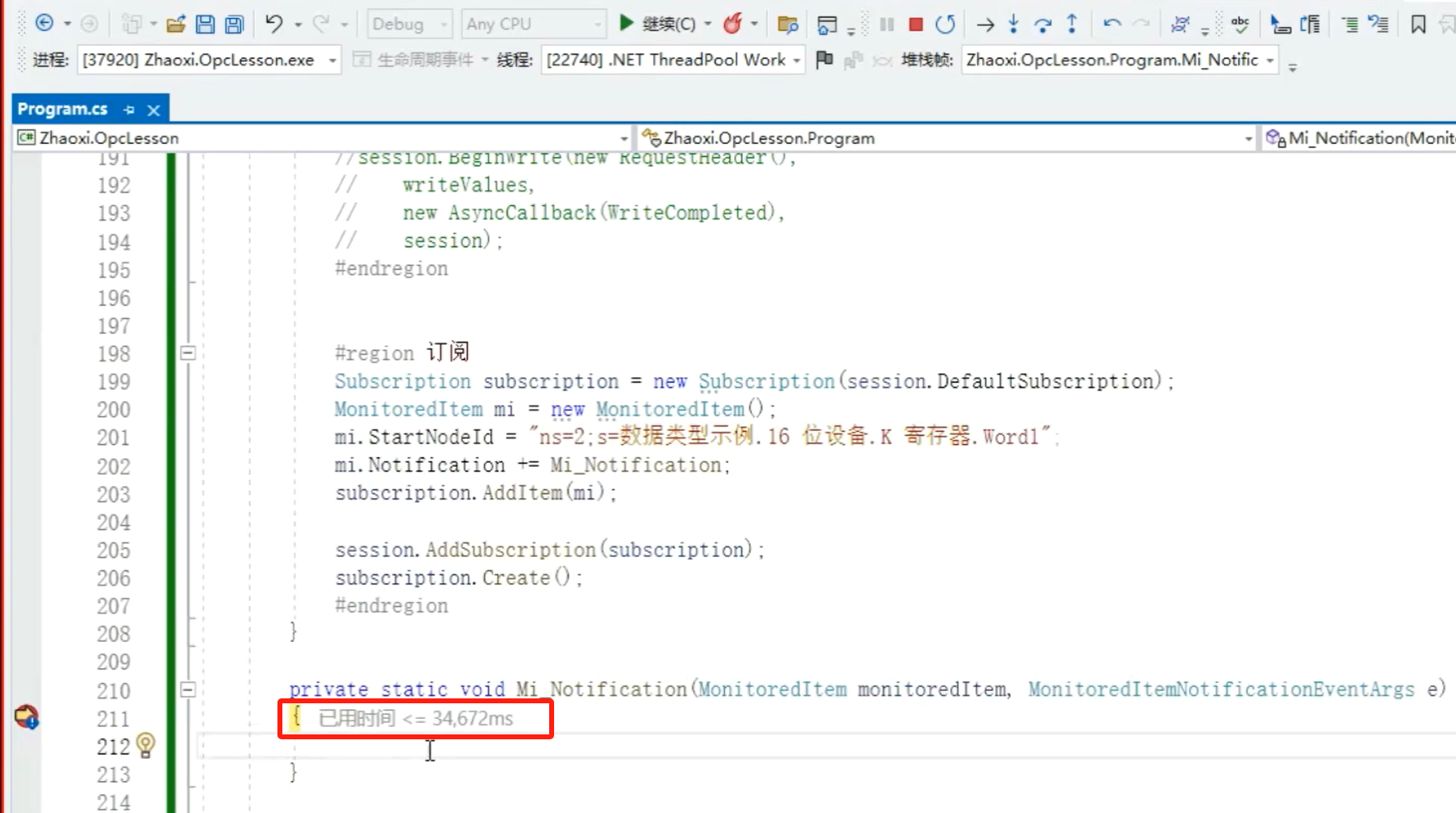Click the Hot Reload flame icon
The height and width of the screenshot is (813, 1456).
pyautogui.click(x=733, y=25)
